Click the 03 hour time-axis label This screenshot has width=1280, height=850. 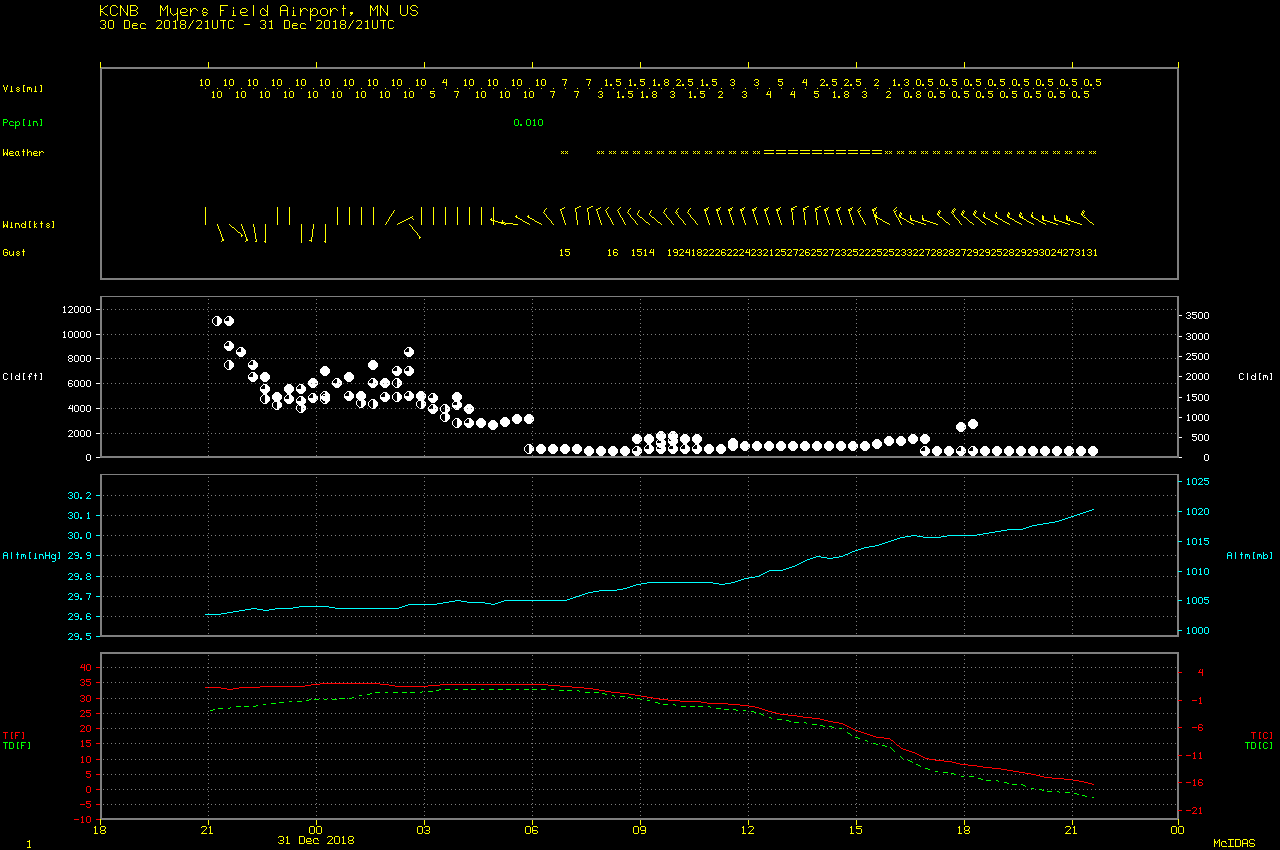(424, 830)
